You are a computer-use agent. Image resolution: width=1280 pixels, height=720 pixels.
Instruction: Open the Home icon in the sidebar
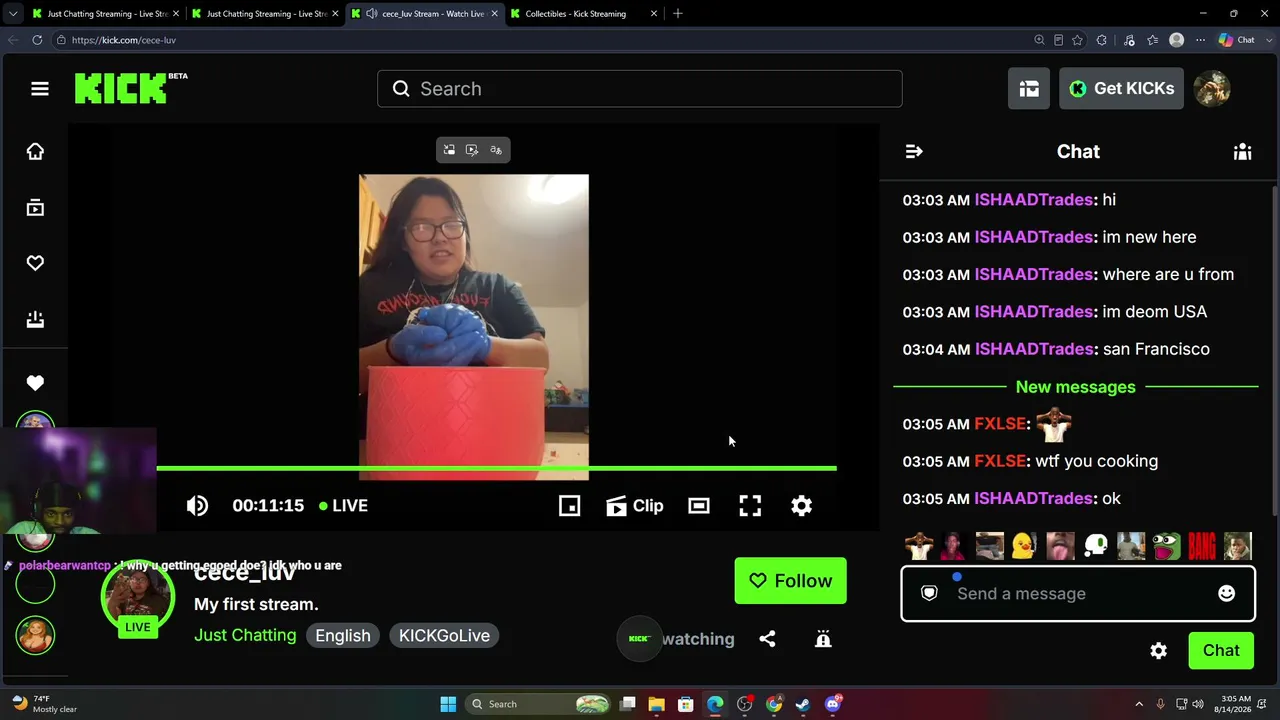pyautogui.click(x=35, y=151)
